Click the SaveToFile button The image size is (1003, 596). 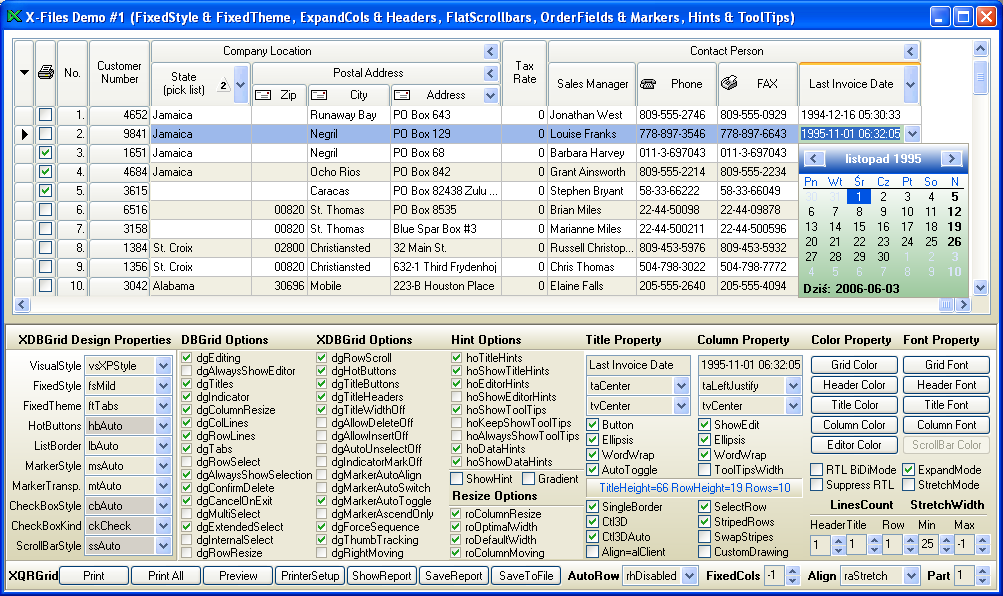click(525, 576)
